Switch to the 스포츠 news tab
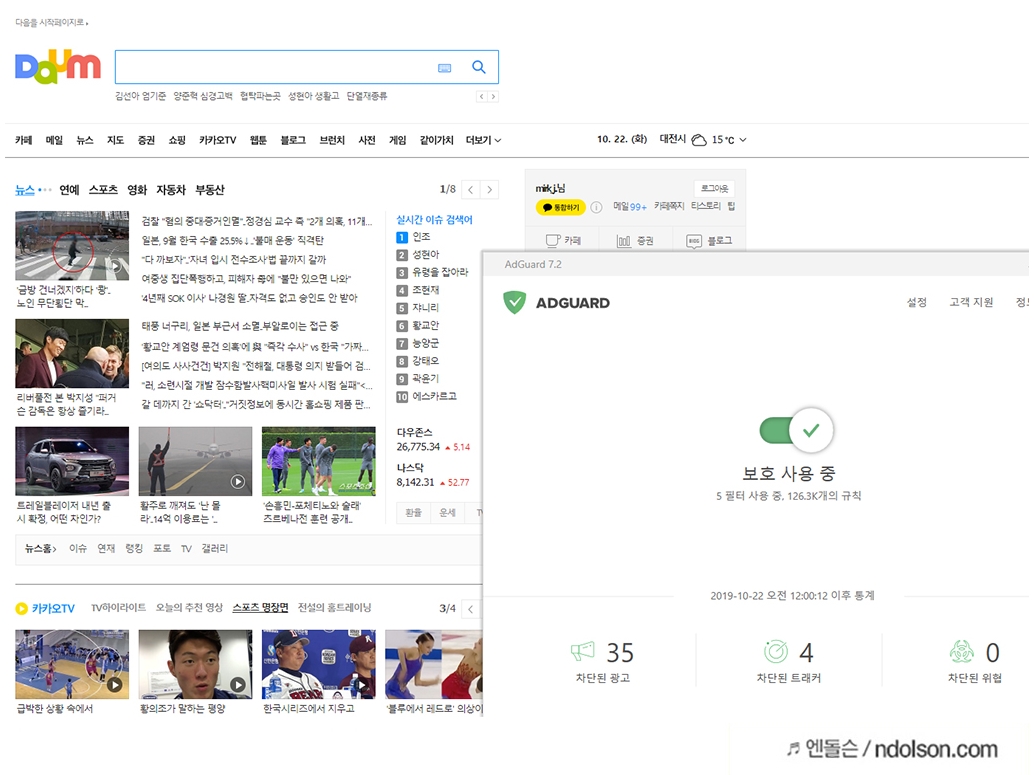The image size is (1034, 775). coord(103,190)
